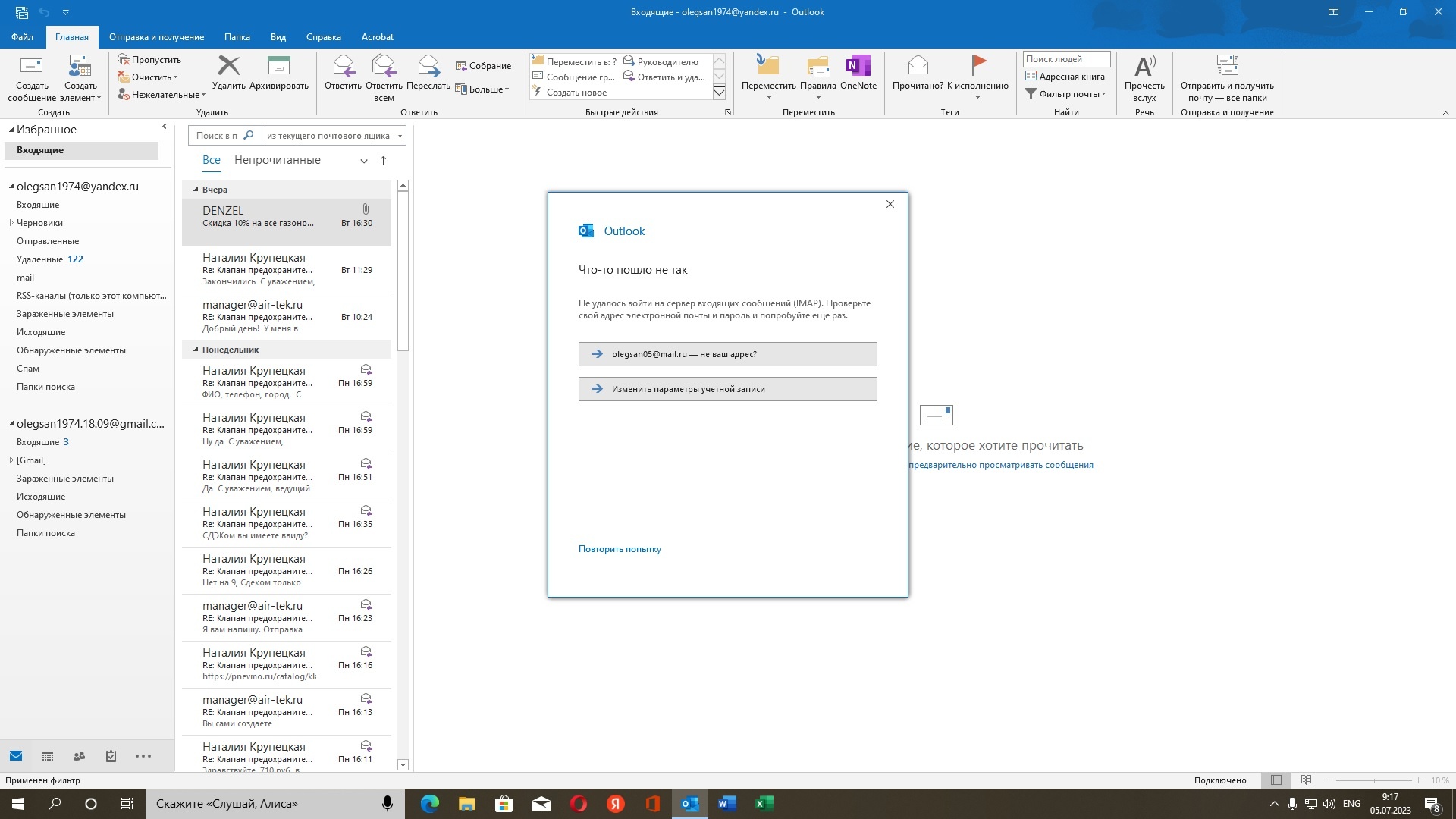Open Excel from the taskbar

pos(764,804)
